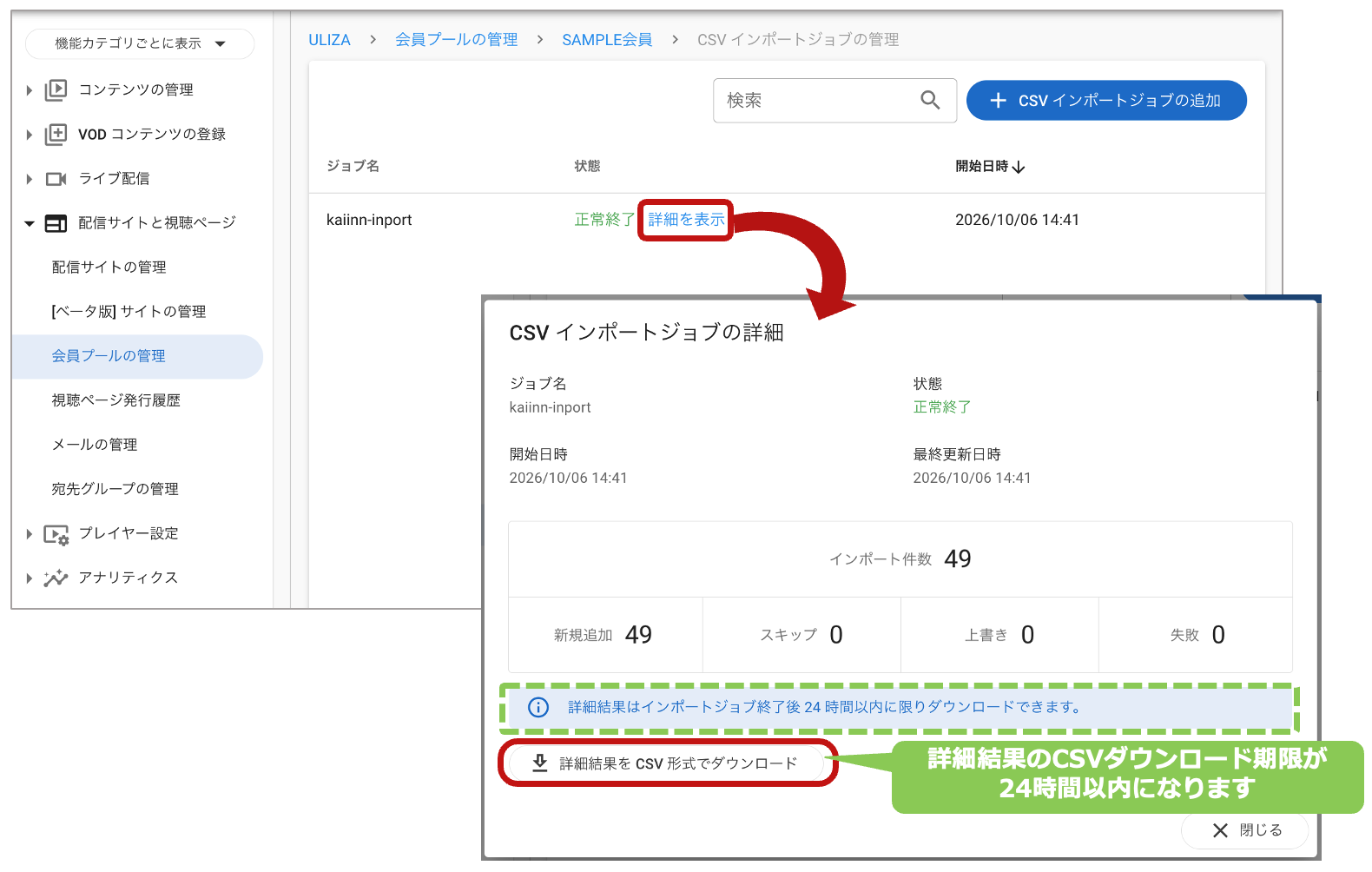Focus the 検索 input field
Viewport: 1372px width, 872px height.
tap(834, 101)
